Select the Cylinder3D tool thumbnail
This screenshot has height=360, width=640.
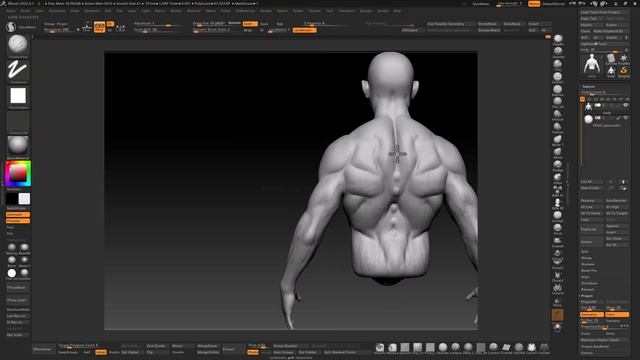pos(611,58)
